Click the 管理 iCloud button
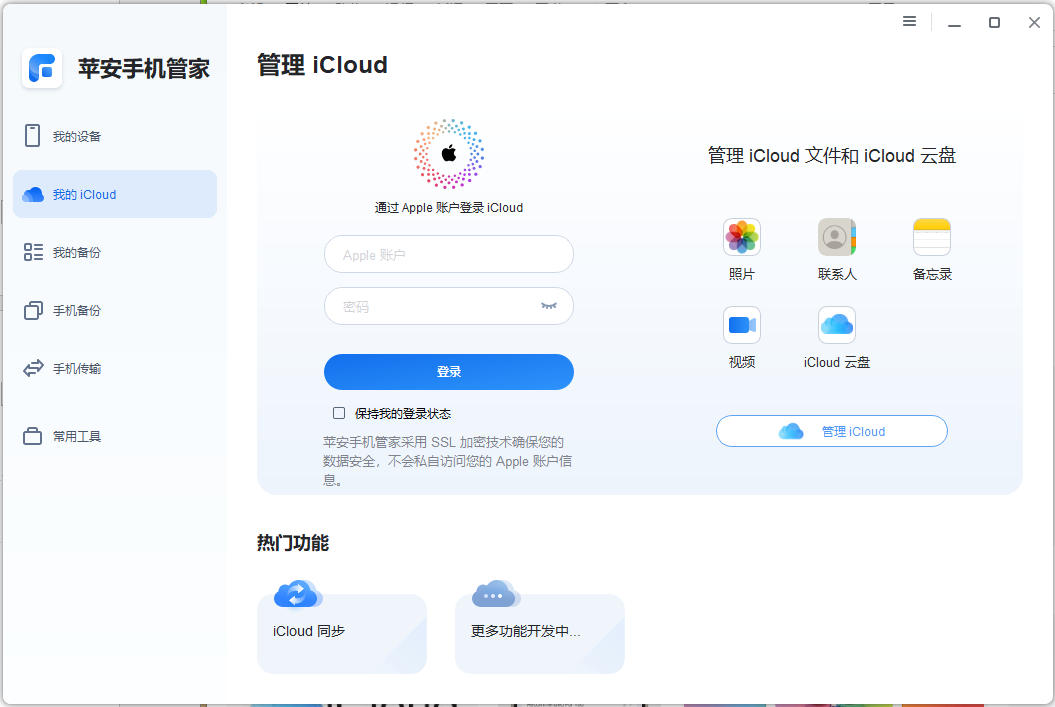 [831, 430]
